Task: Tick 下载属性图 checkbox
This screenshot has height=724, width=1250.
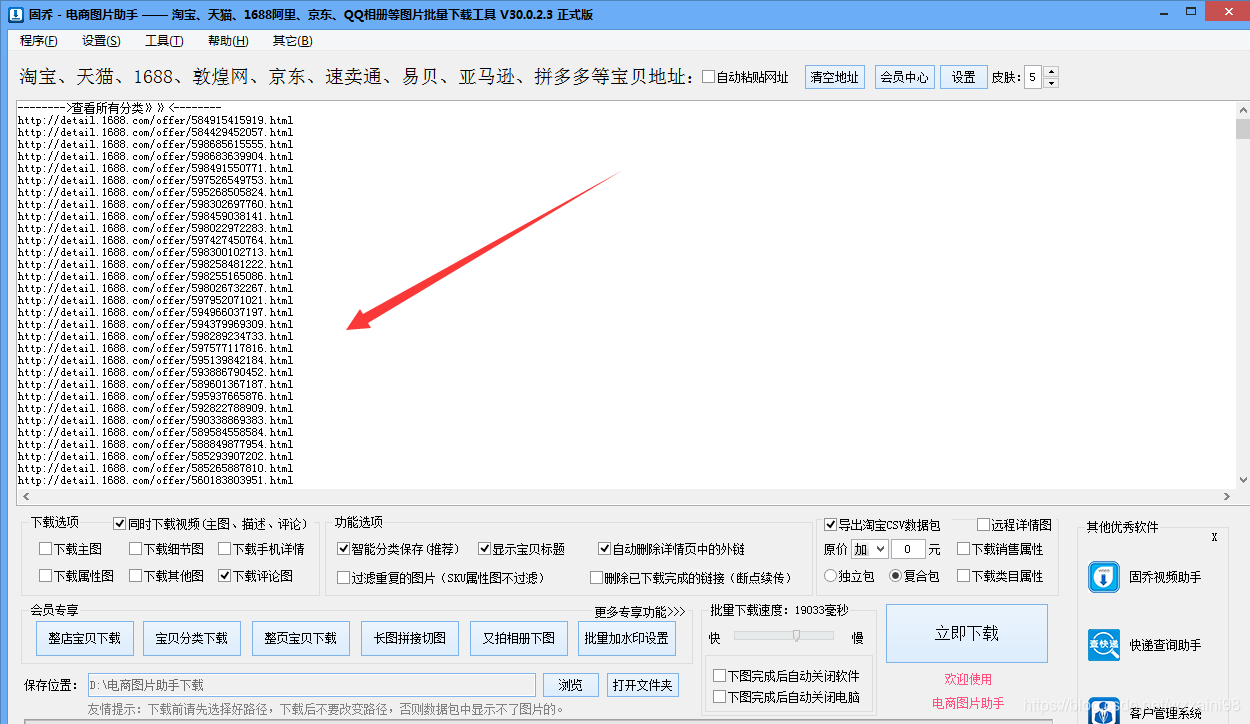Action: pyautogui.click(x=46, y=576)
